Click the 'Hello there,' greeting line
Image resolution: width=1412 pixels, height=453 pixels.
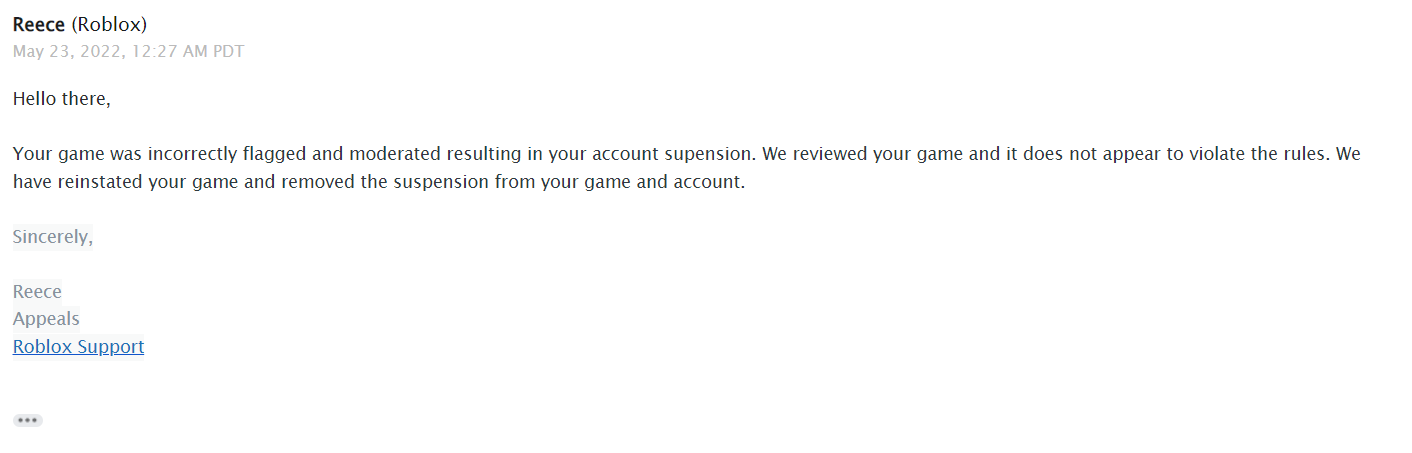click(x=61, y=99)
